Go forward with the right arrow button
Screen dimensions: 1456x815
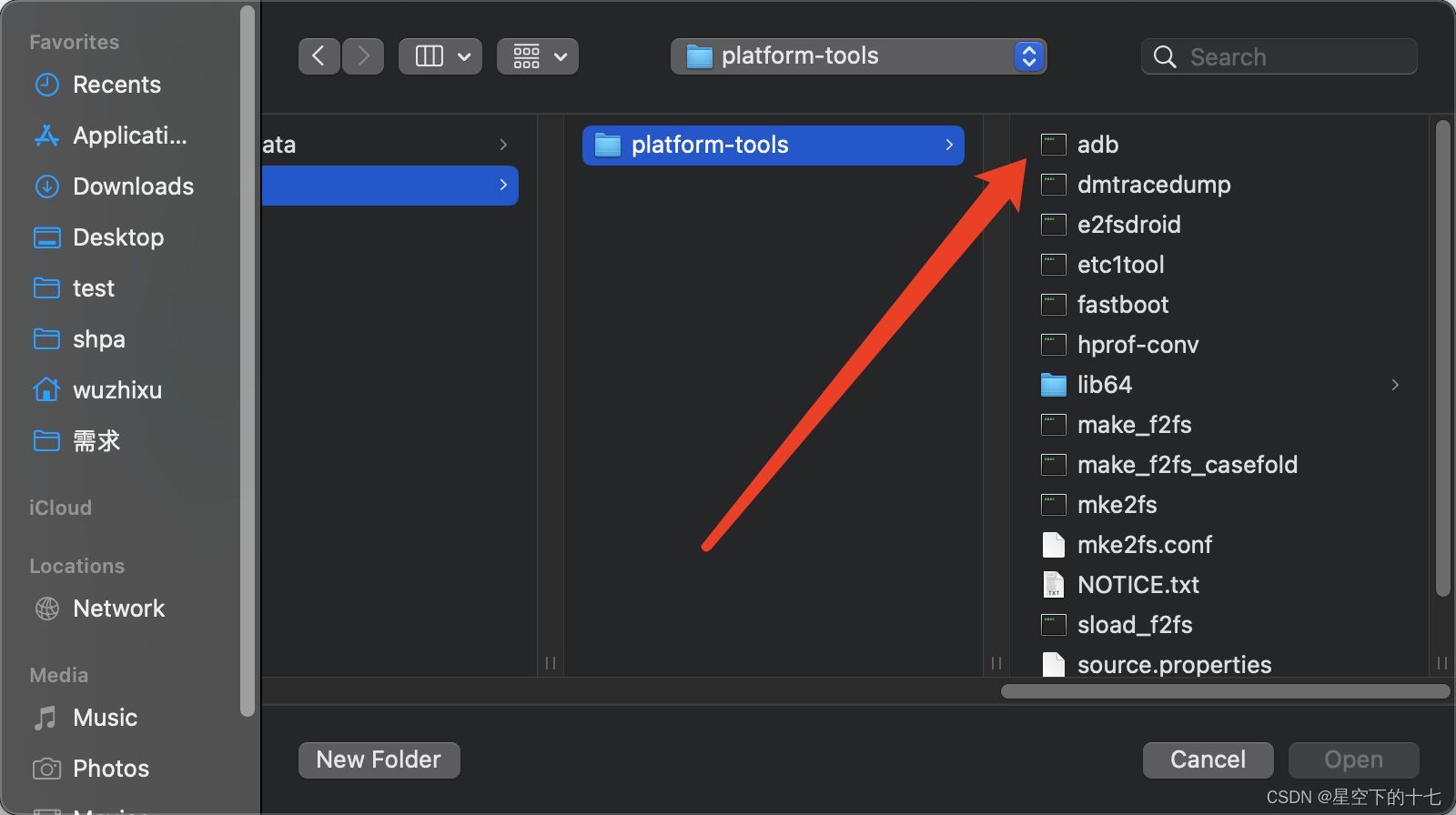(x=363, y=56)
